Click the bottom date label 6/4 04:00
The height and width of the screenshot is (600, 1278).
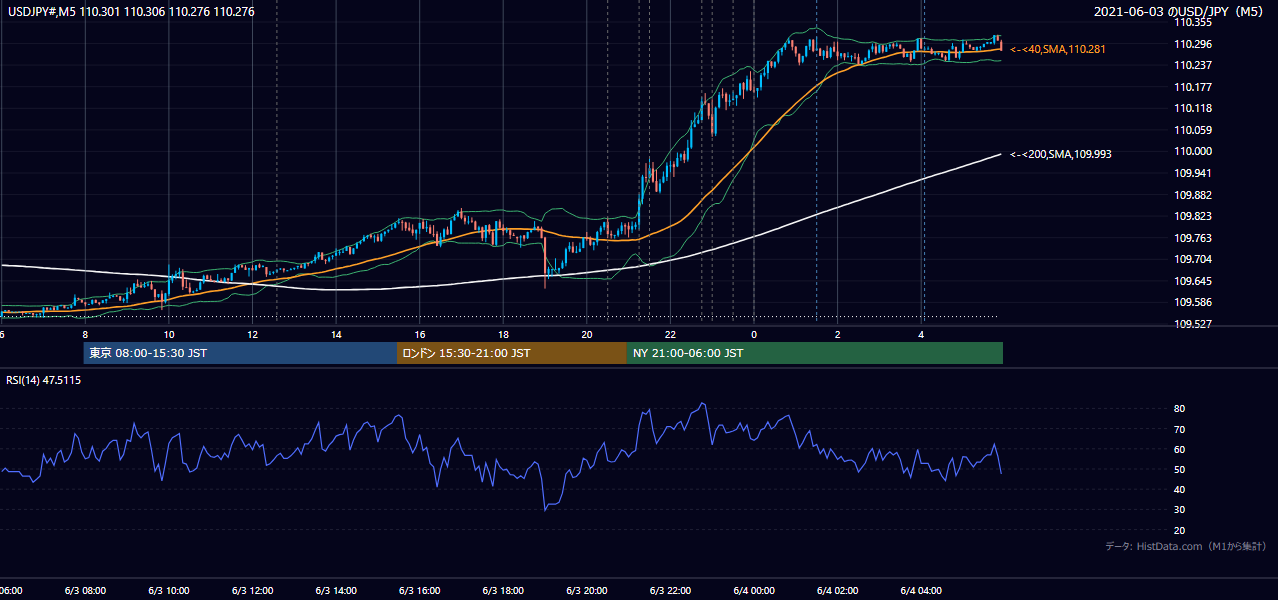coord(921,591)
